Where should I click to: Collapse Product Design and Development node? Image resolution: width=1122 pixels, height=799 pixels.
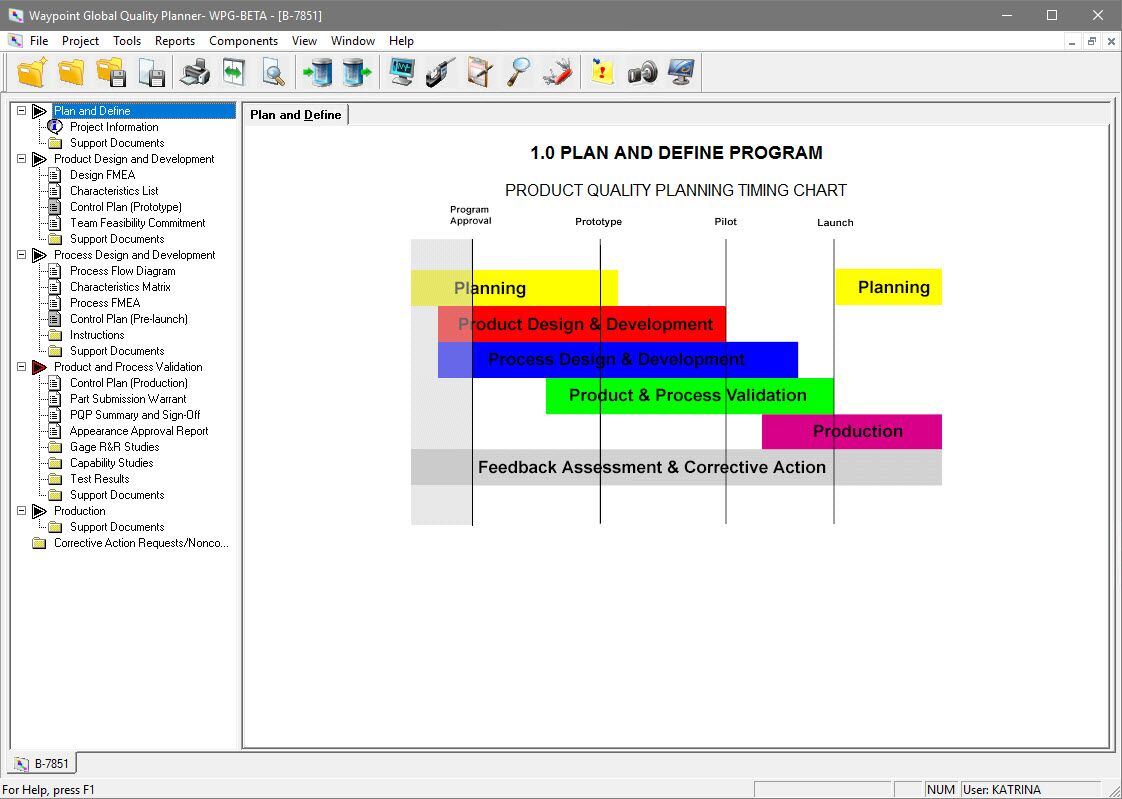22,159
